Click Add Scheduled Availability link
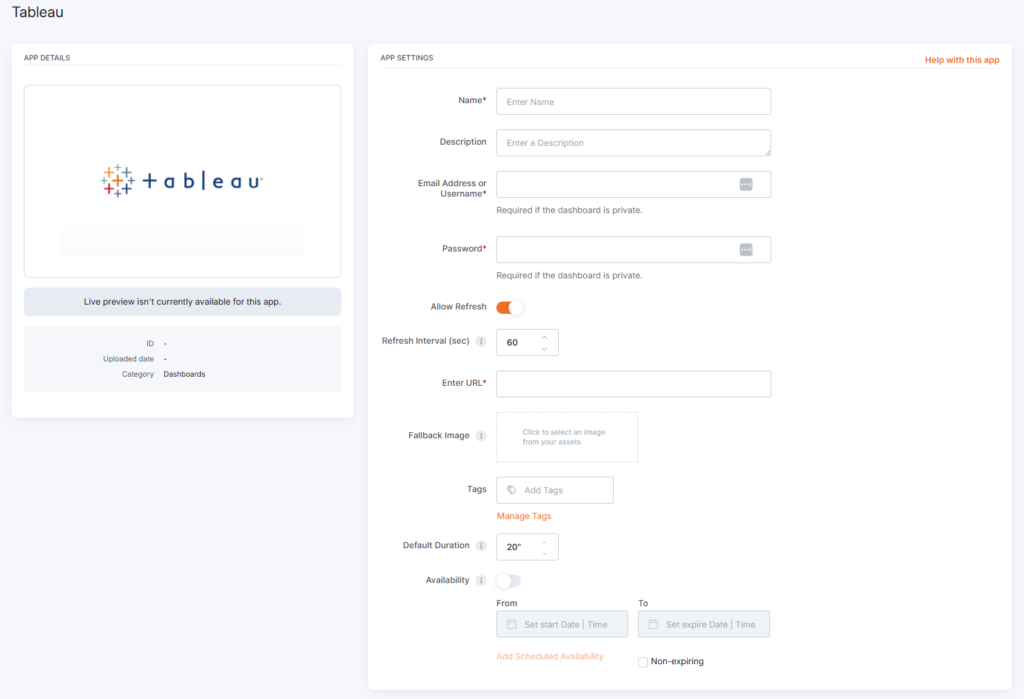 point(550,657)
